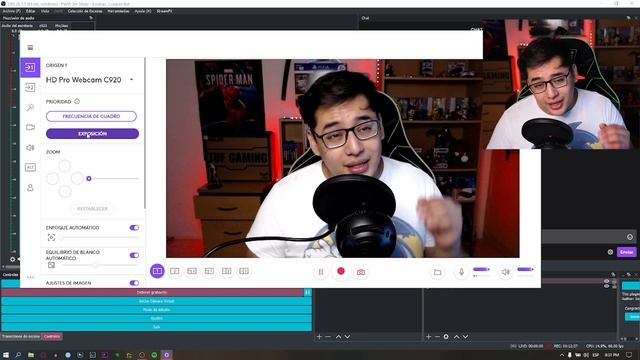Image resolution: width=640 pixels, height=360 pixels.
Task: Adjust the microphone volume slider
Action: [x=481, y=269]
